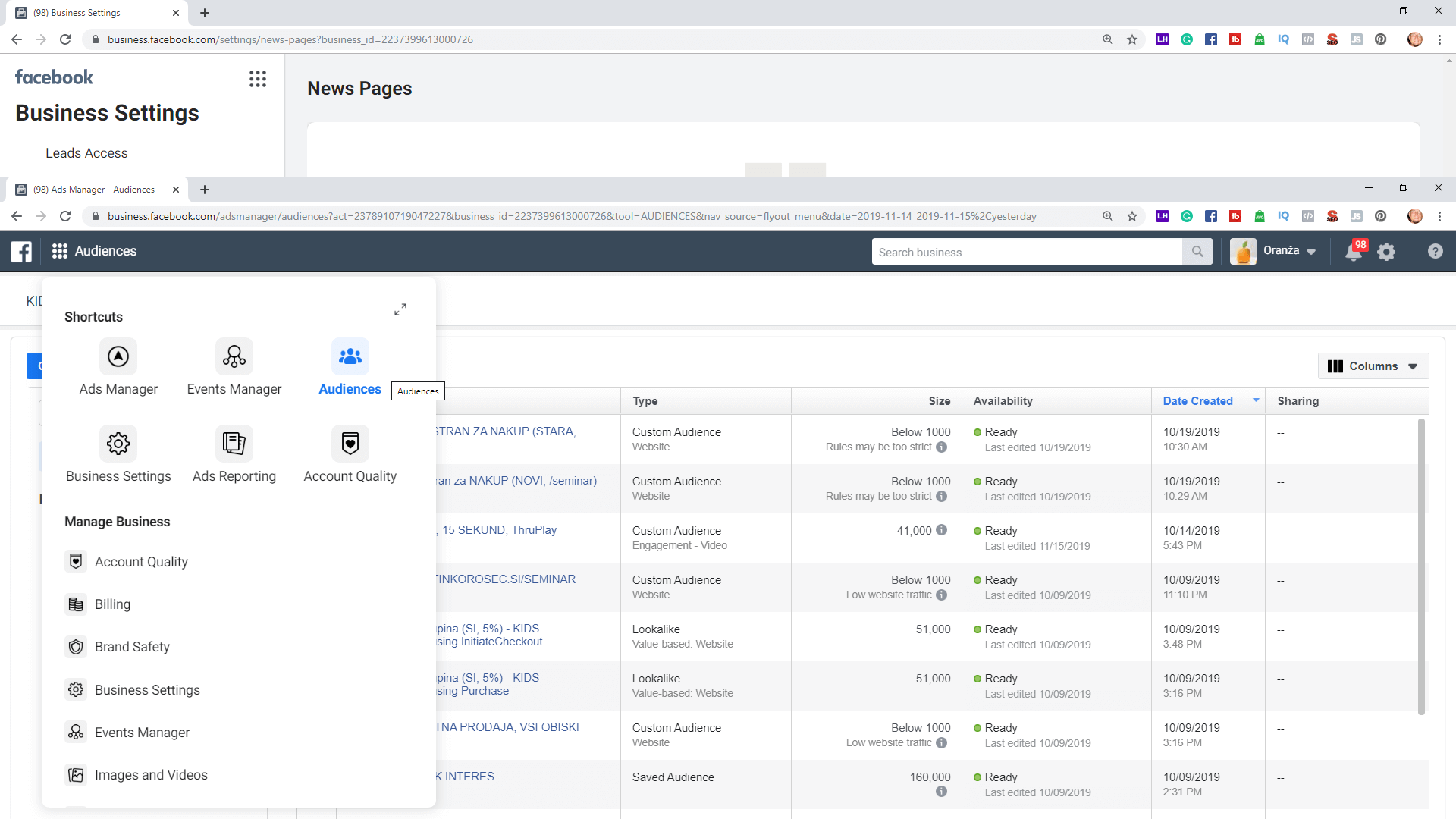
Task: Open Ads Reporting shortcut icon
Action: (234, 444)
